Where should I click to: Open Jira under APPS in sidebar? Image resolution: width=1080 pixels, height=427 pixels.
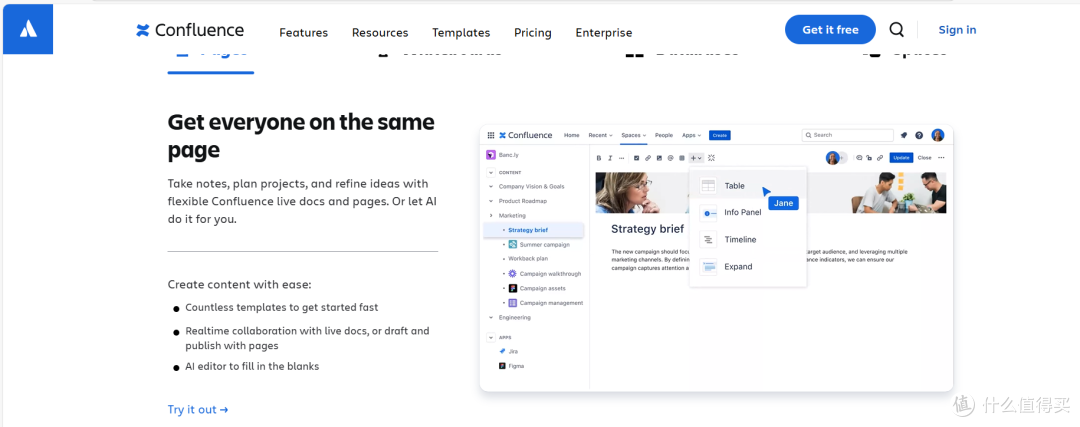[x=508, y=351]
